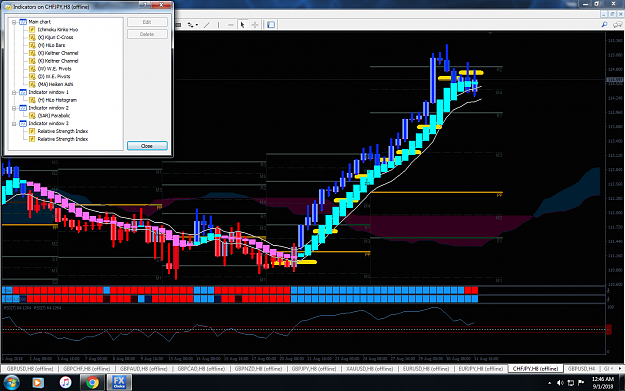Click the volume speaker tray icon

[560, 383]
